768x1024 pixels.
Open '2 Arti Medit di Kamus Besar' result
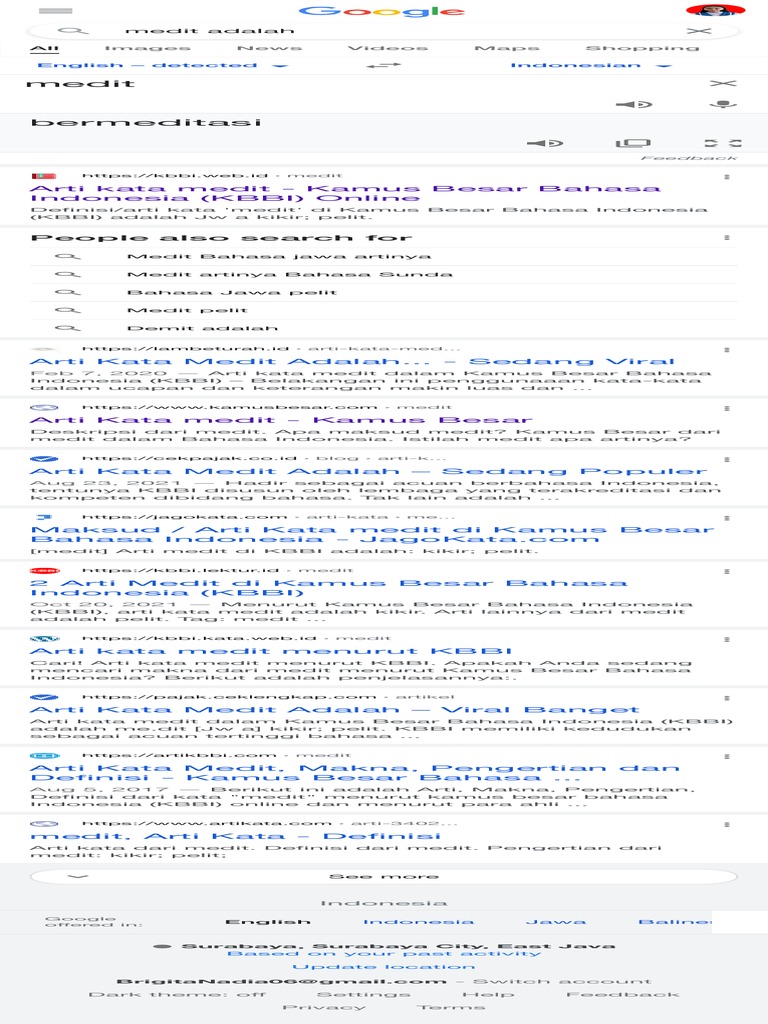pos(328,588)
